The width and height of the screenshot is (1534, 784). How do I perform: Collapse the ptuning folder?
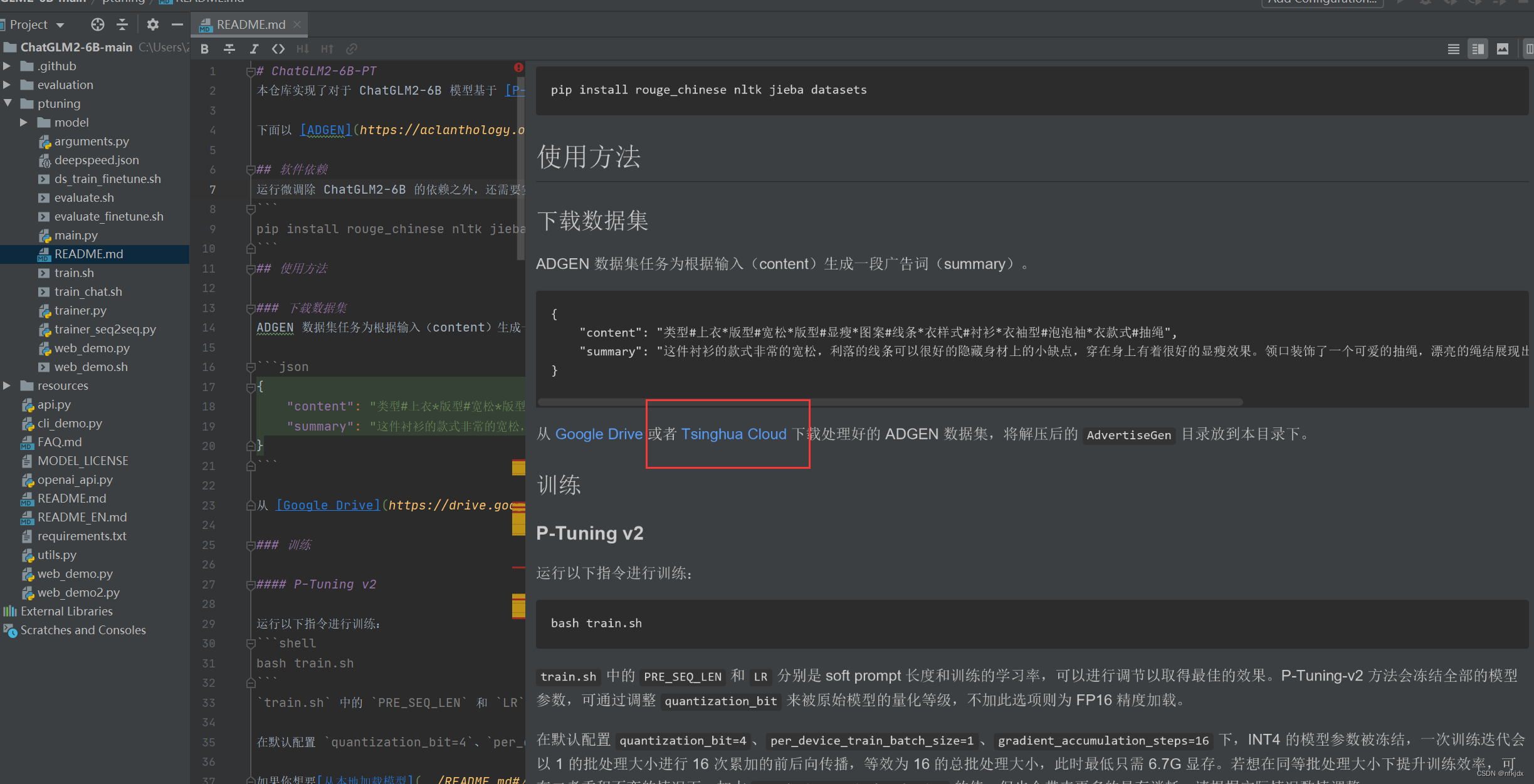pos(8,103)
